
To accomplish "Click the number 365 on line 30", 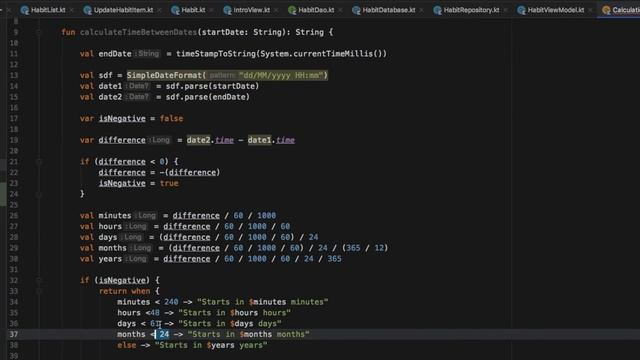I will (x=334, y=259).
